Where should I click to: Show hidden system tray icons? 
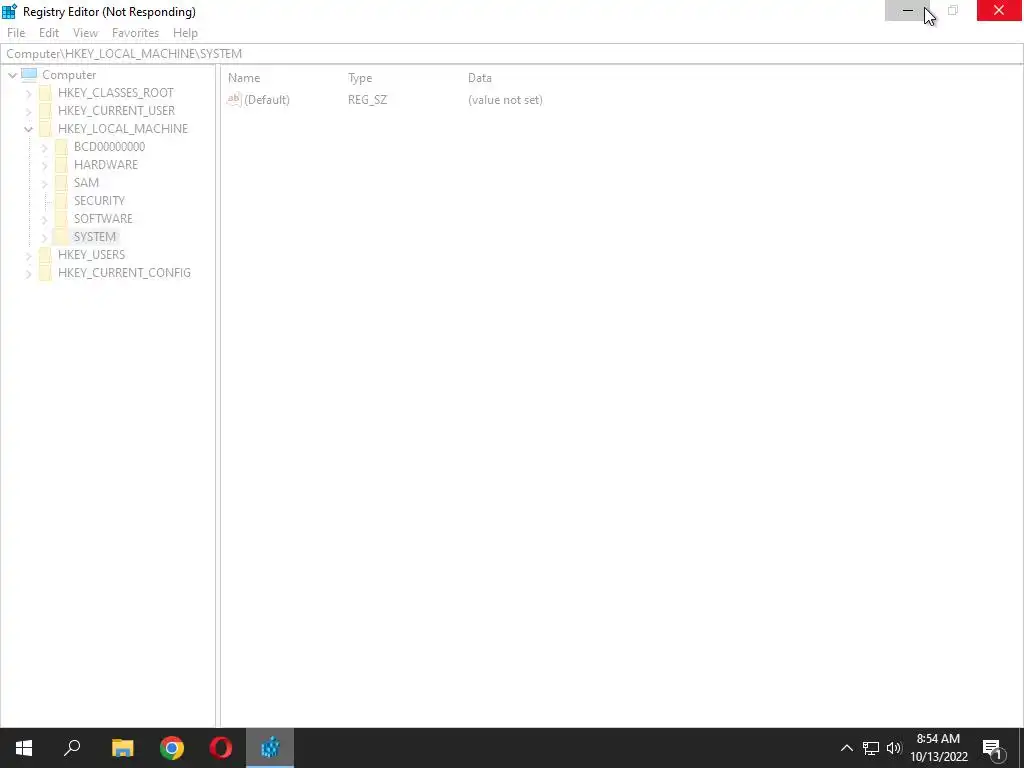(x=846, y=748)
